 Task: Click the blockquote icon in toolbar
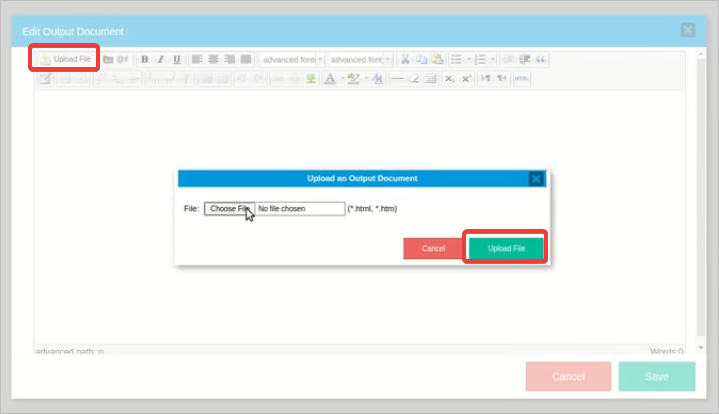541,59
